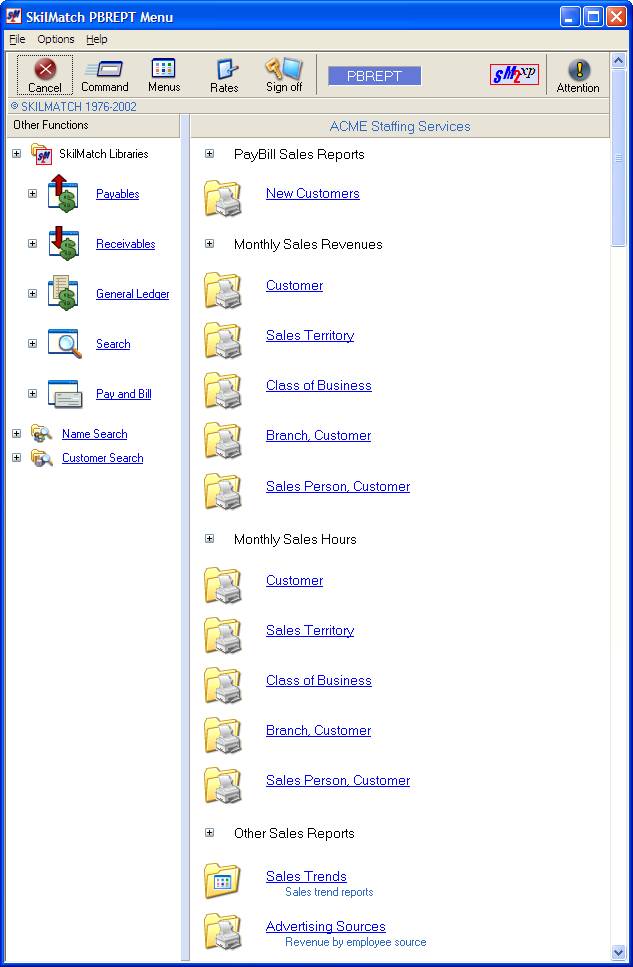Open the General Ledger link
Screen dimensions: 633x967
coord(133,294)
